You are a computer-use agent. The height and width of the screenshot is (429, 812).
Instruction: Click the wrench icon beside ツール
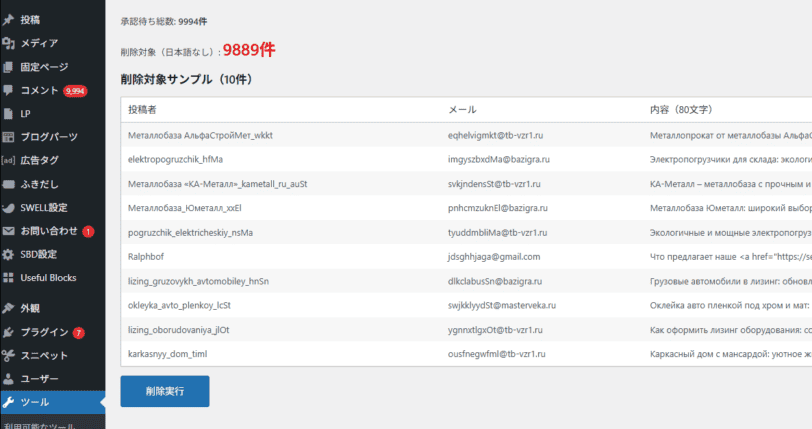(9, 402)
